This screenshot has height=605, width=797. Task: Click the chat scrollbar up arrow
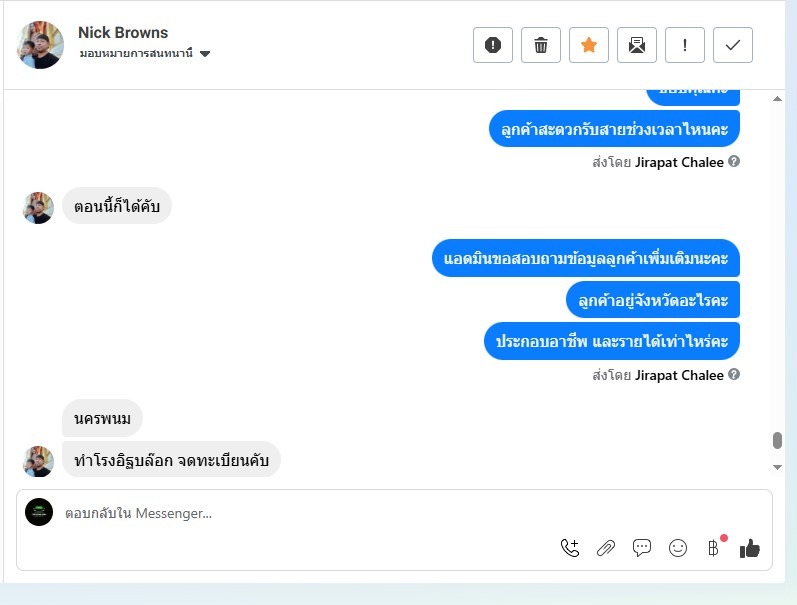pyautogui.click(x=777, y=99)
